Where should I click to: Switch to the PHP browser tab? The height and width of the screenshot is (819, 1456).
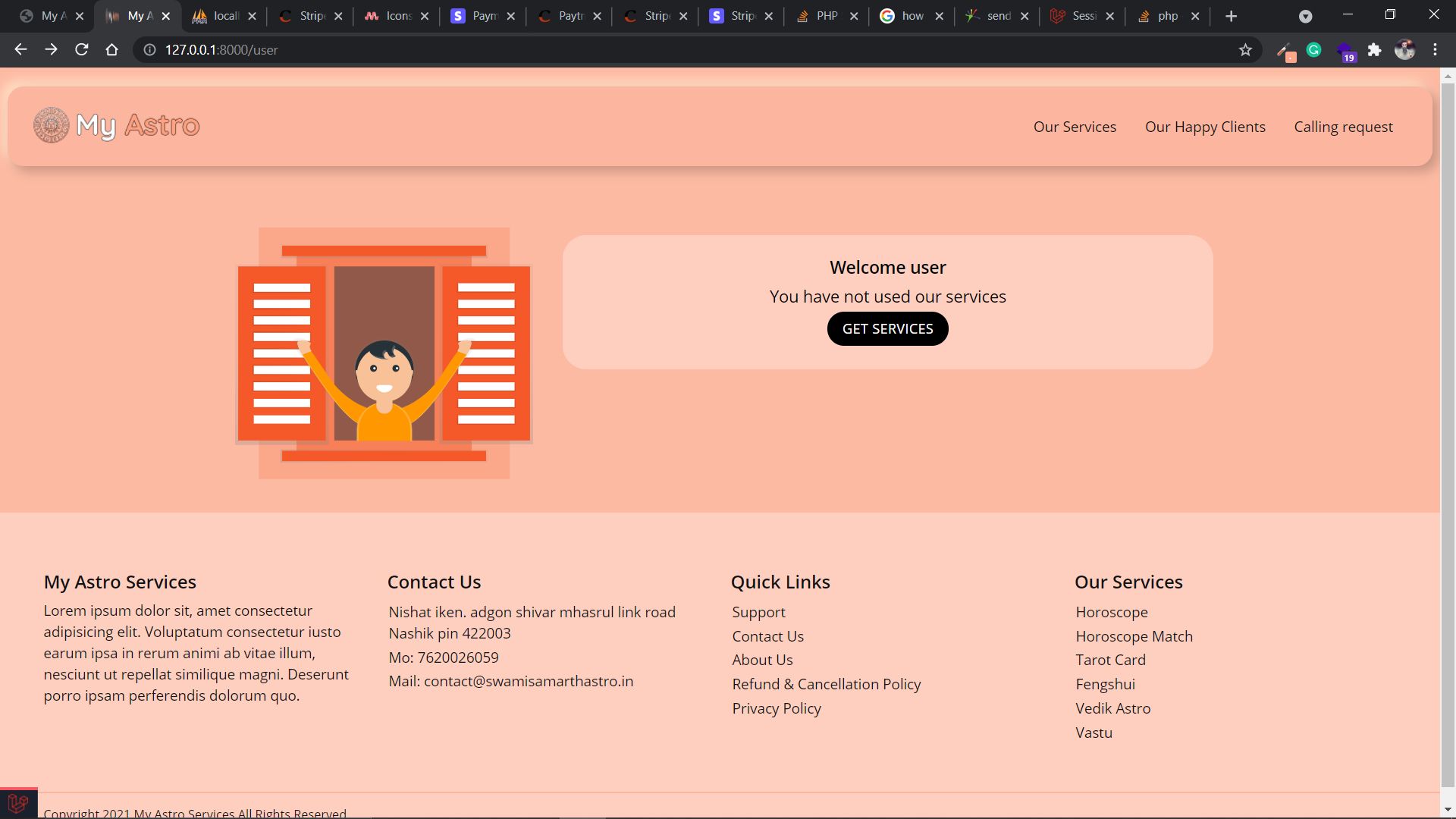point(825,16)
